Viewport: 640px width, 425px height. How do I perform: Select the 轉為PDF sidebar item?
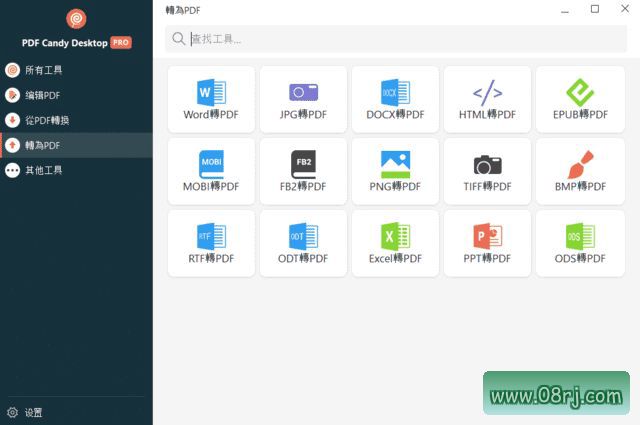(76, 145)
